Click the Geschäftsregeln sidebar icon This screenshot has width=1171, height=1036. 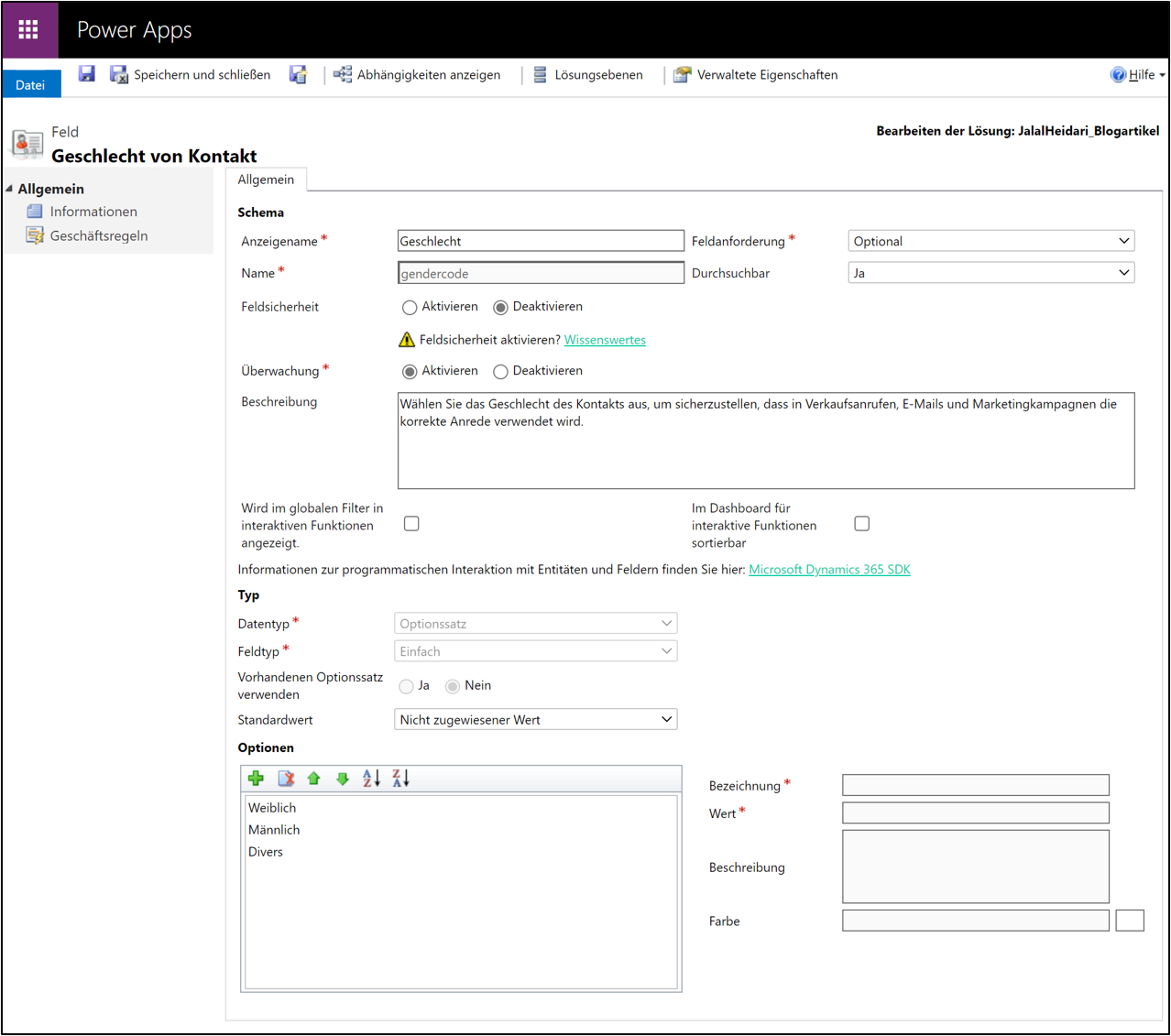coord(35,236)
